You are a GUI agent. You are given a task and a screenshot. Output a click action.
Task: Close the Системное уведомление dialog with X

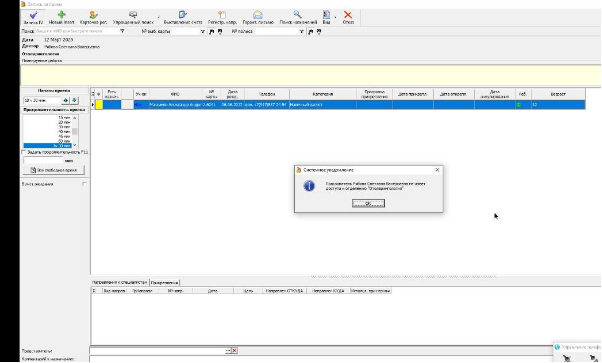(437, 170)
